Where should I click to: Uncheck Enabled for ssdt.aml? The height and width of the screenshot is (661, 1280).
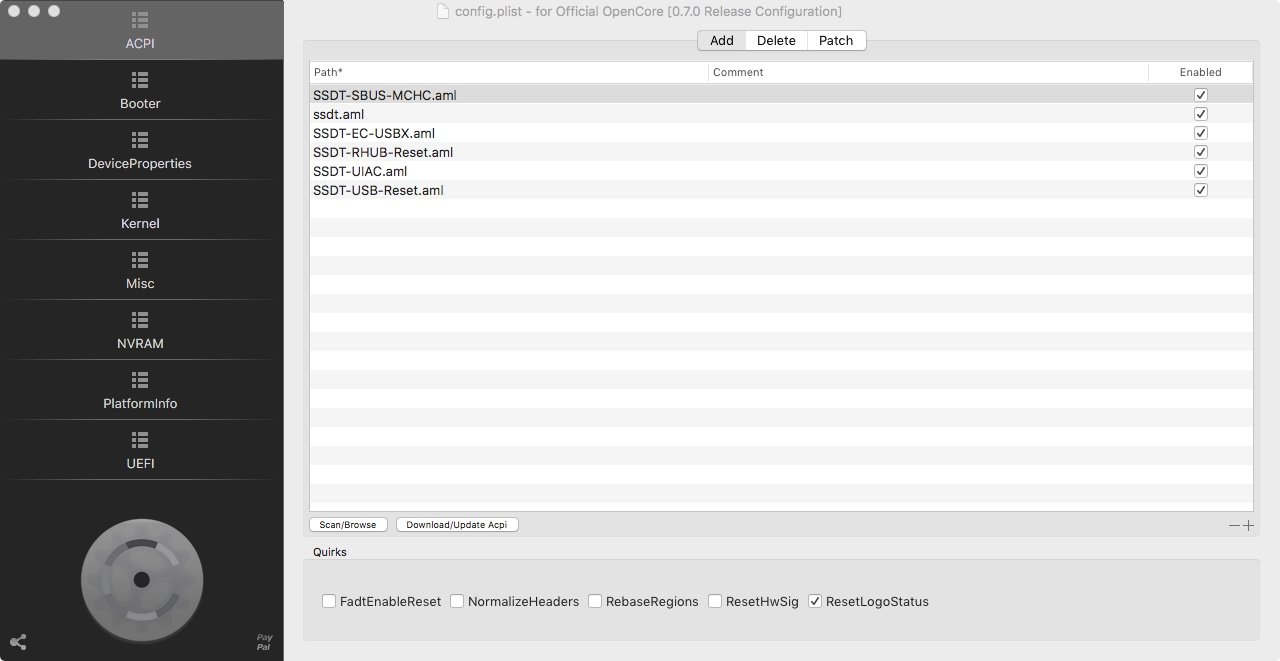(x=1201, y=114)
